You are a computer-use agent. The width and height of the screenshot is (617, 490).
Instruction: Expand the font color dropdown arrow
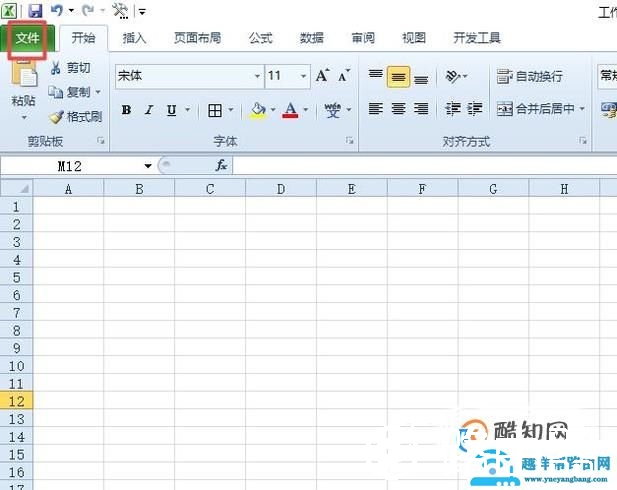pos(306,110)
